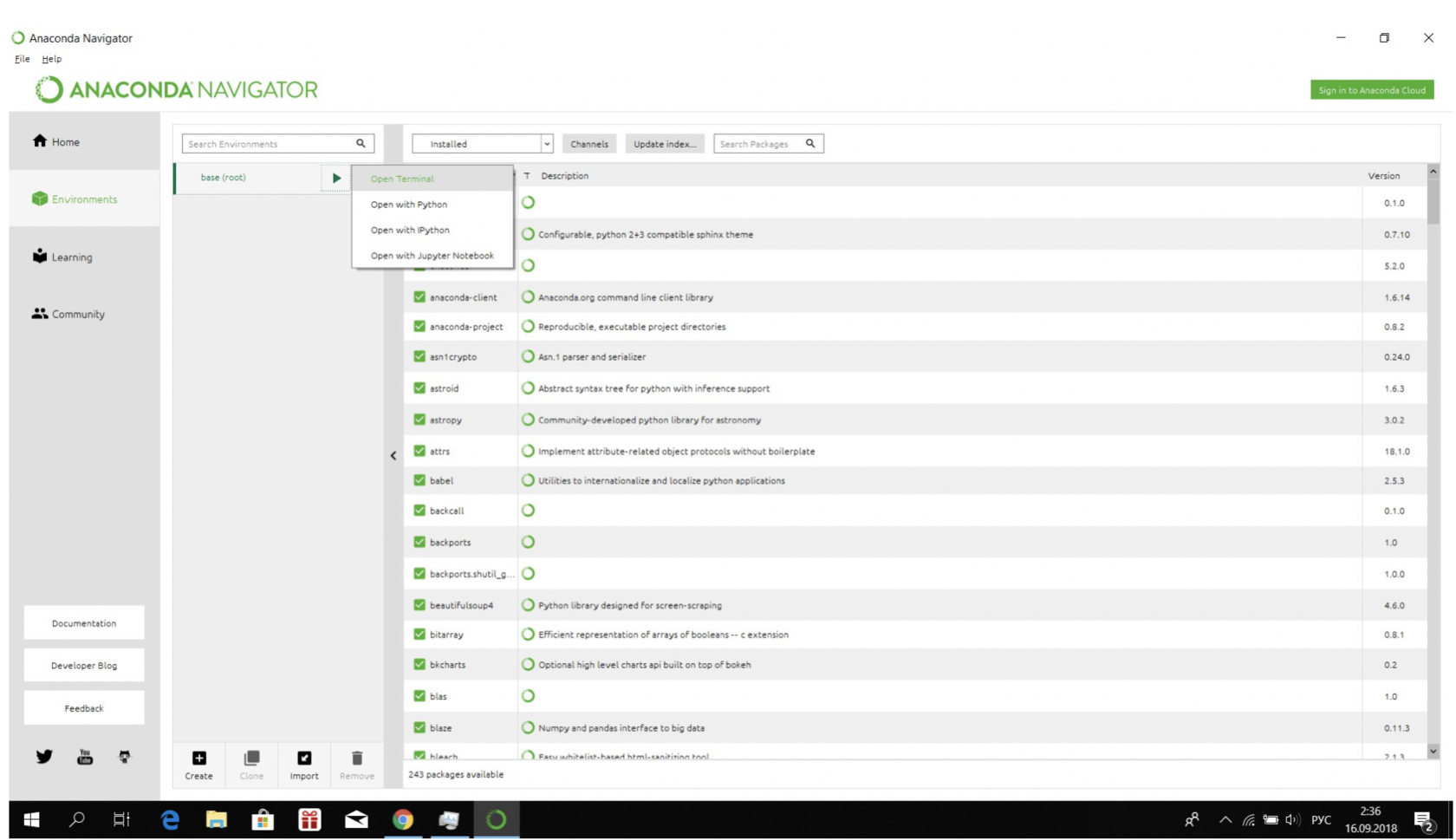Click the Clone environment icon

click(x=251, y=758)
